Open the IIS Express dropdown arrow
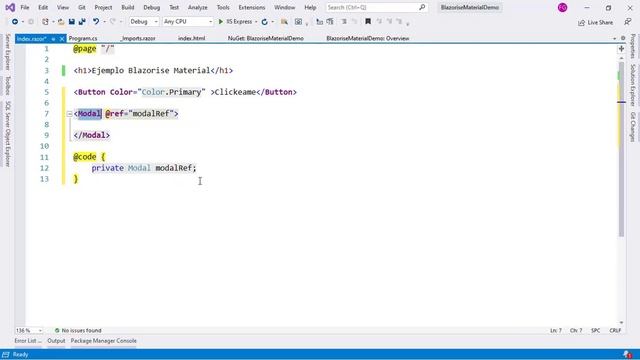640x360 pixels. 256,22
